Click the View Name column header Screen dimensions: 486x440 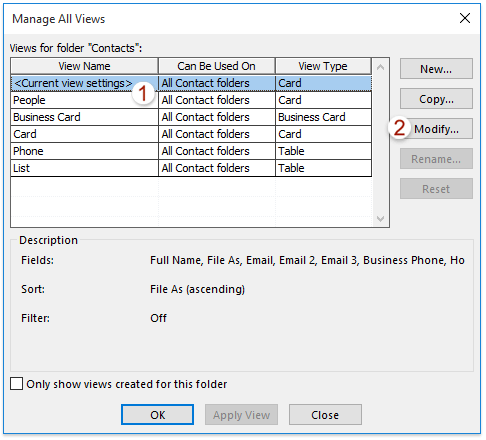(84, 66)
